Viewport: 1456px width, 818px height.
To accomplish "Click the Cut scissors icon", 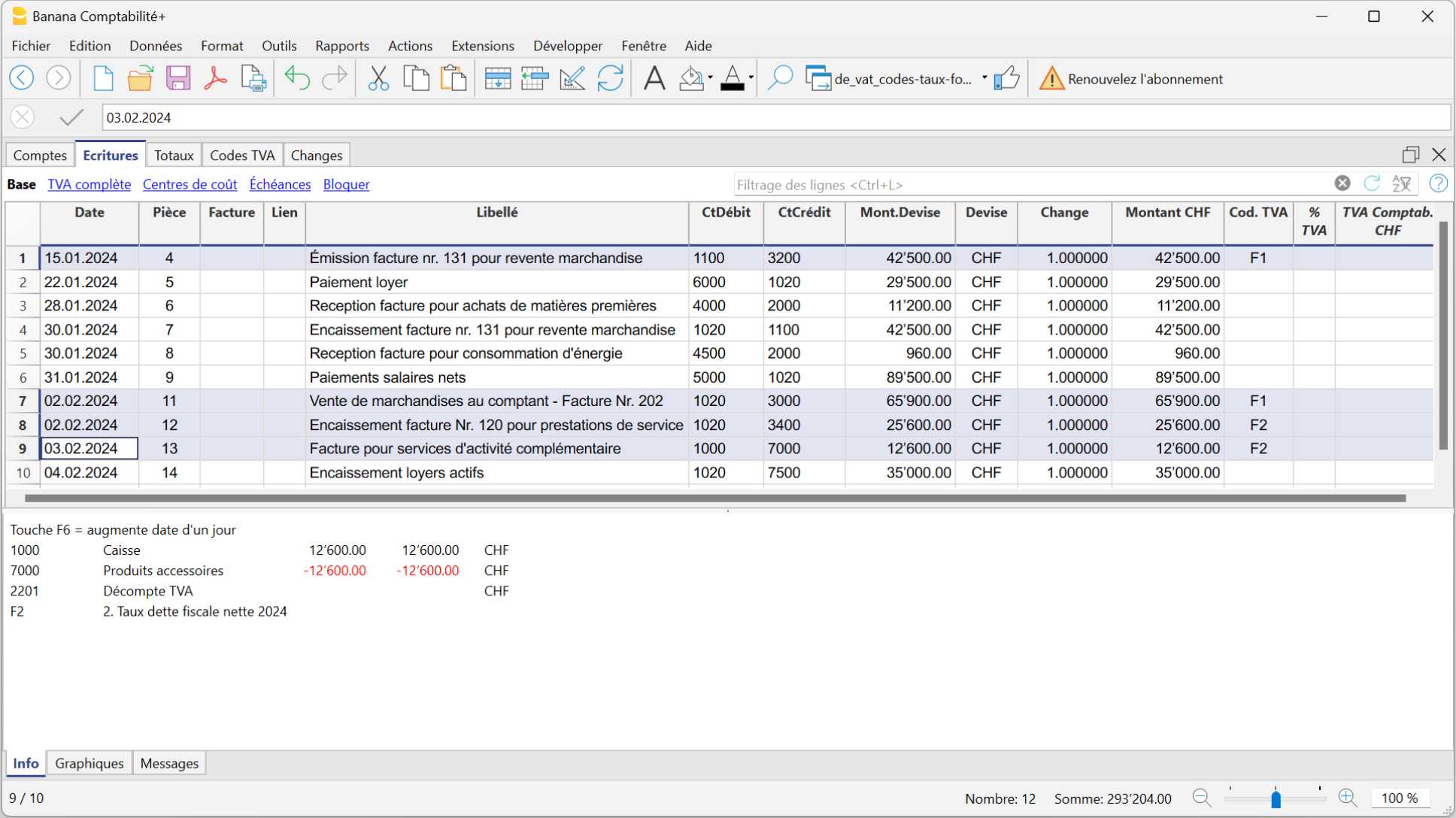I will 378,78.
